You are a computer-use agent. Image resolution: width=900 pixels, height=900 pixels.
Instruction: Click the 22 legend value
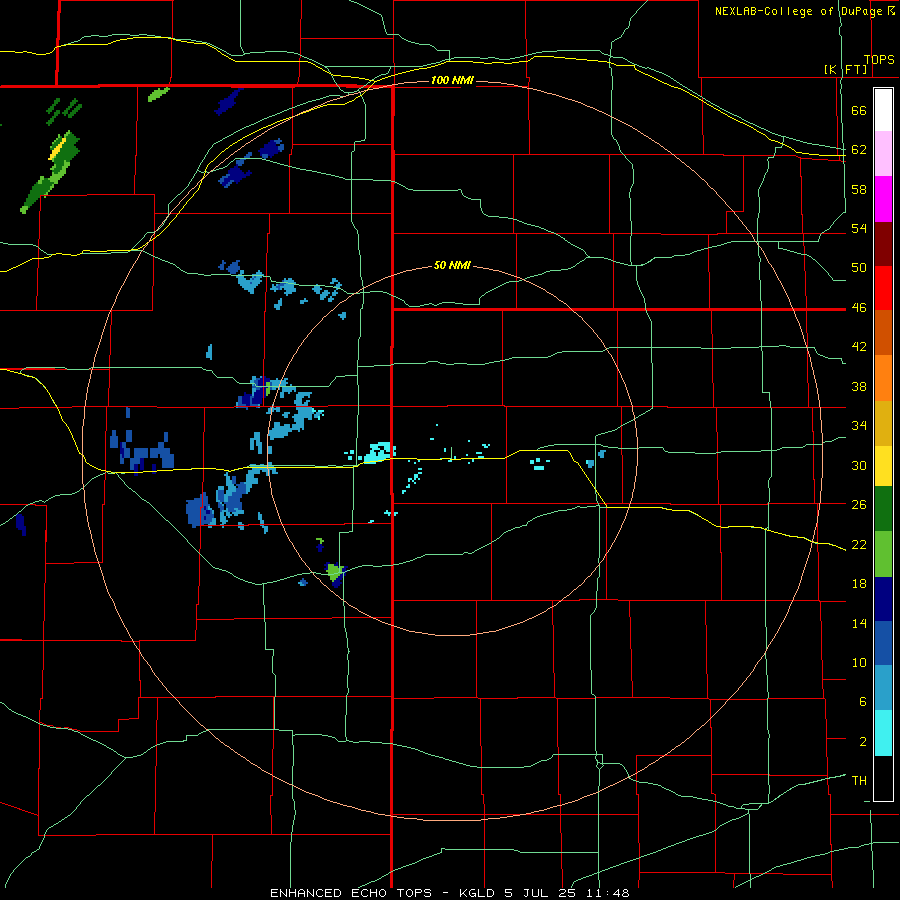click(x=859, y=544)
